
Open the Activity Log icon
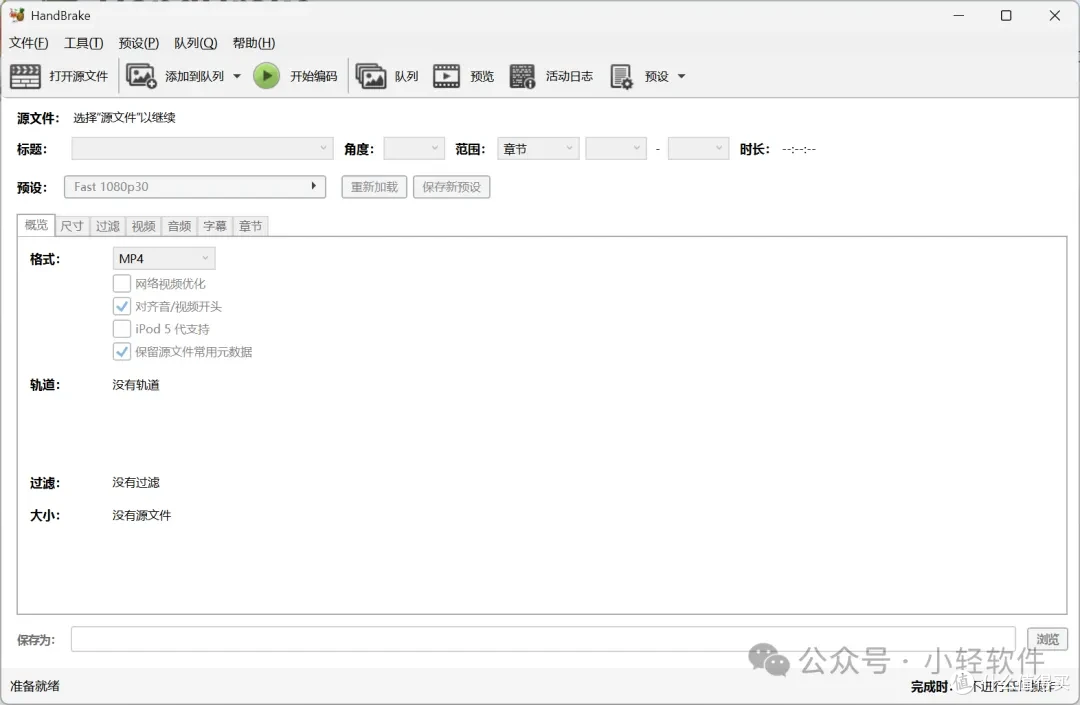(522, 76)
